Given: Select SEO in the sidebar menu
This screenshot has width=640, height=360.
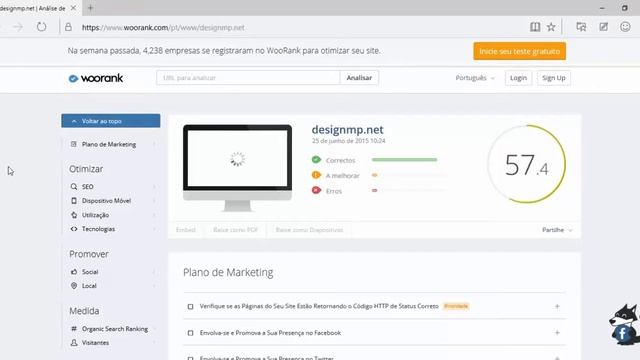Looking at the screenshot, I should click(88, 187).
